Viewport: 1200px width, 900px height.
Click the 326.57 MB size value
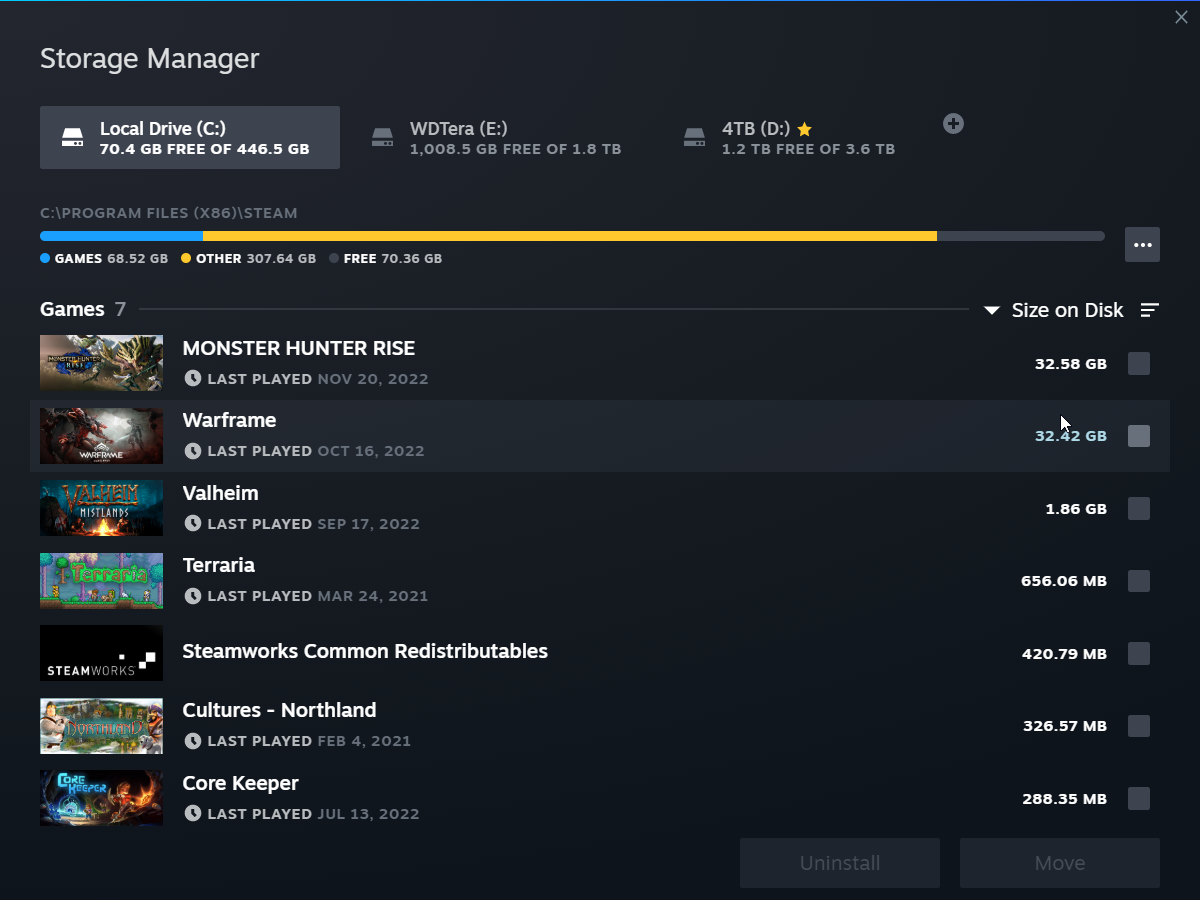[1065, 726]
